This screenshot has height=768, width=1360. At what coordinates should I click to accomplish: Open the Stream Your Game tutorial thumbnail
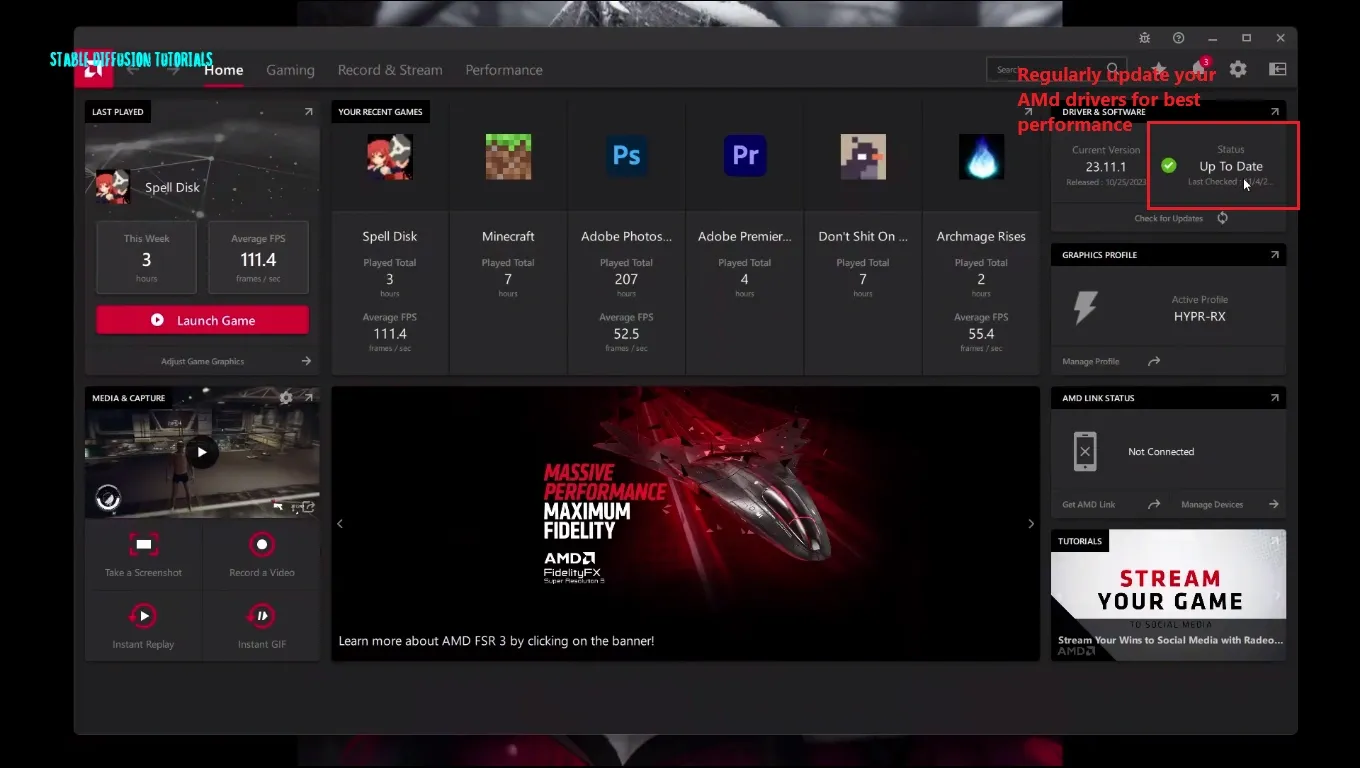tap(1168, 595)
